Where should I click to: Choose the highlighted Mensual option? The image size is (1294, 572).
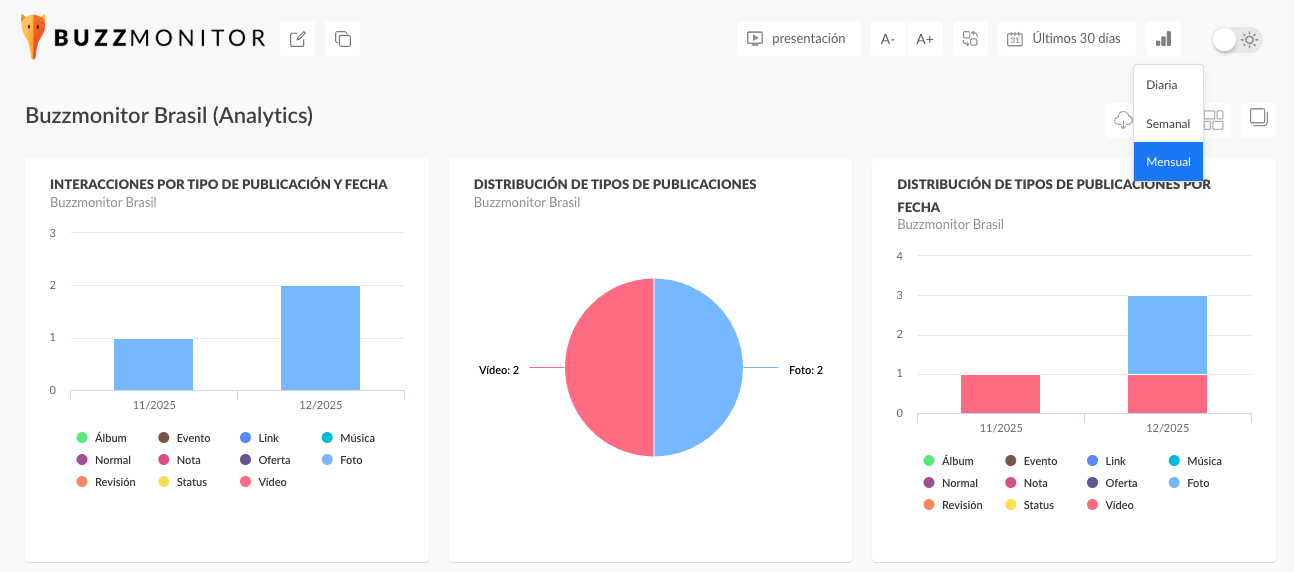(x=1167, y=162)
